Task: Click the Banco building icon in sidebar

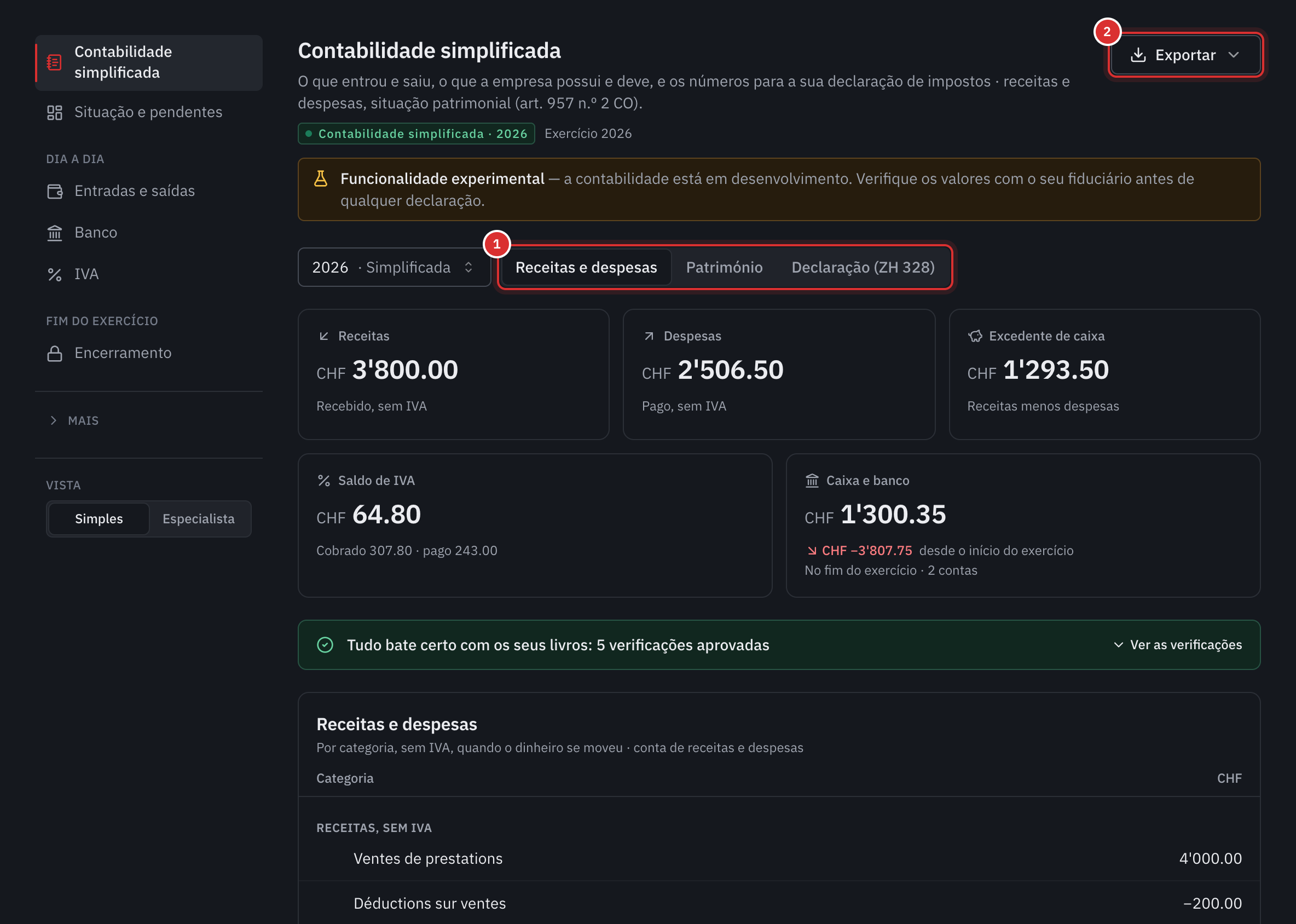Action: (x=55, y=233)
